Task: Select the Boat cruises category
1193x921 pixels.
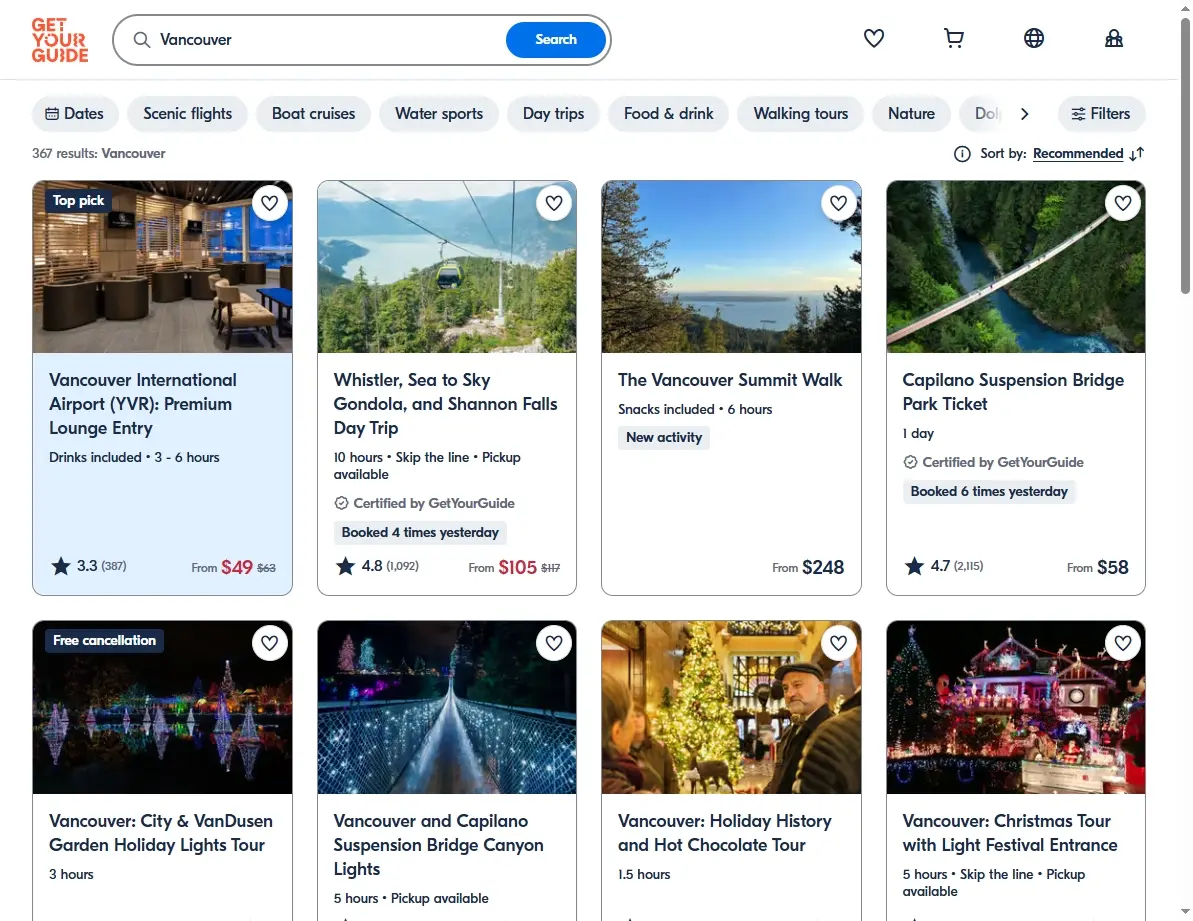Action: [x=313, y=114]
